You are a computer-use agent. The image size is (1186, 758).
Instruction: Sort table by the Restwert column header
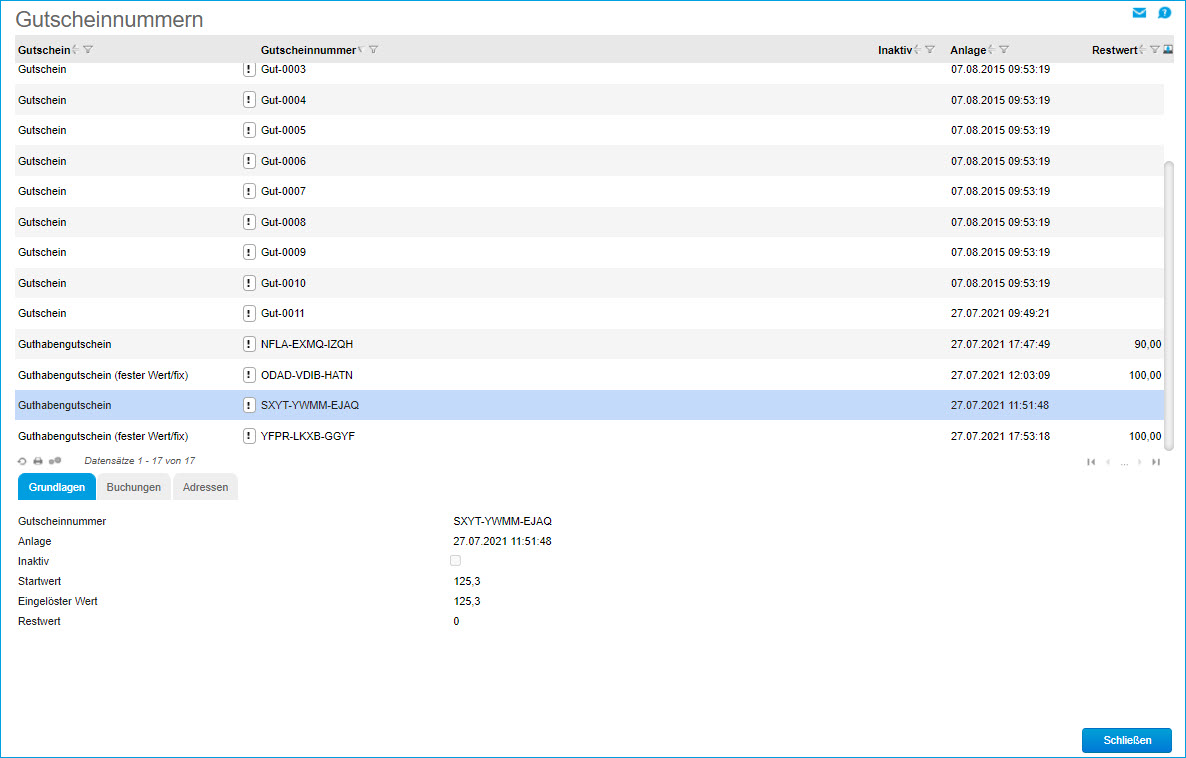click(1114, 50)
